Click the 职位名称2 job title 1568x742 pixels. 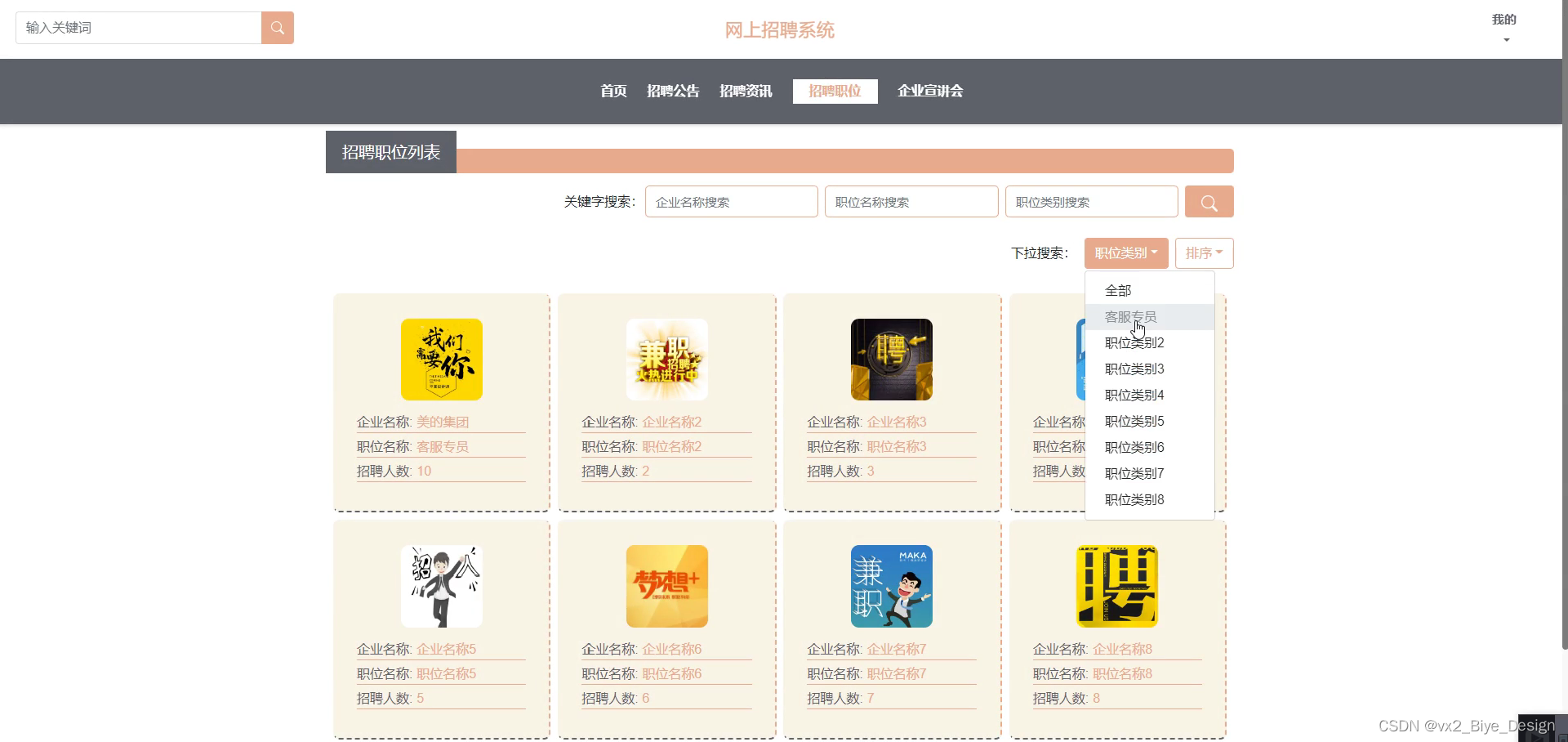672,447
